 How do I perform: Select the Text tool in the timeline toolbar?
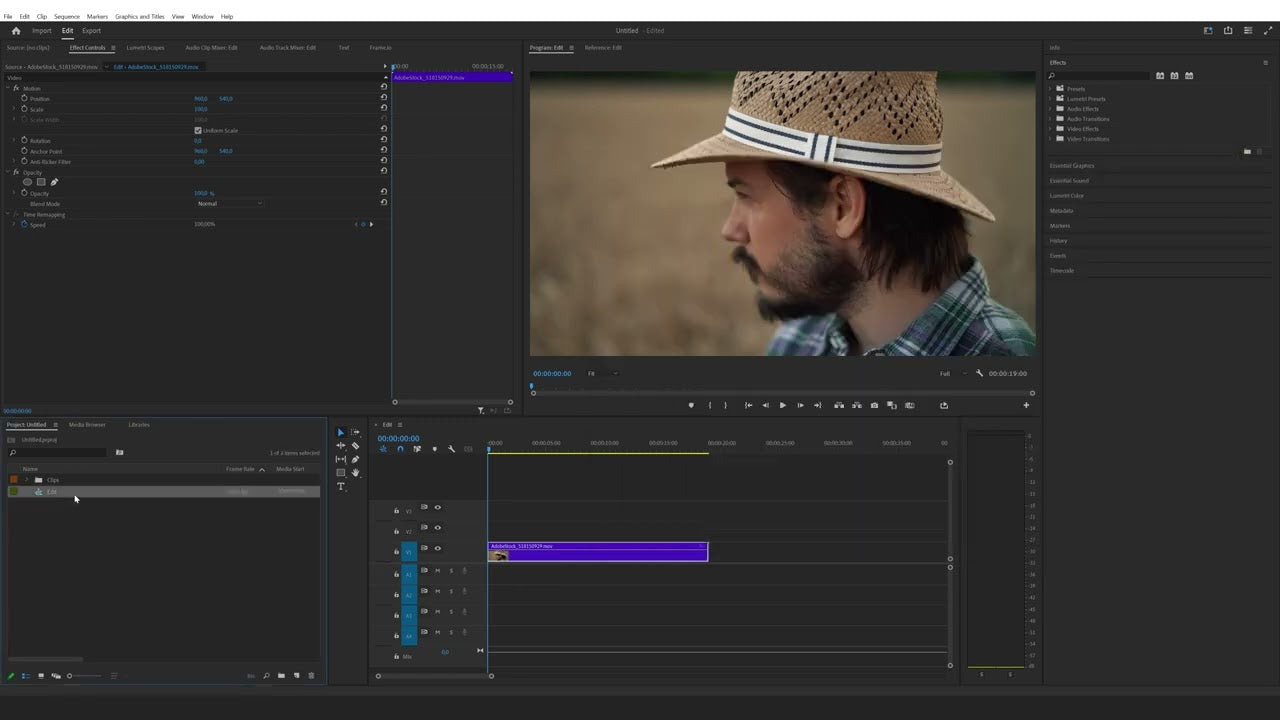point(341,487)
